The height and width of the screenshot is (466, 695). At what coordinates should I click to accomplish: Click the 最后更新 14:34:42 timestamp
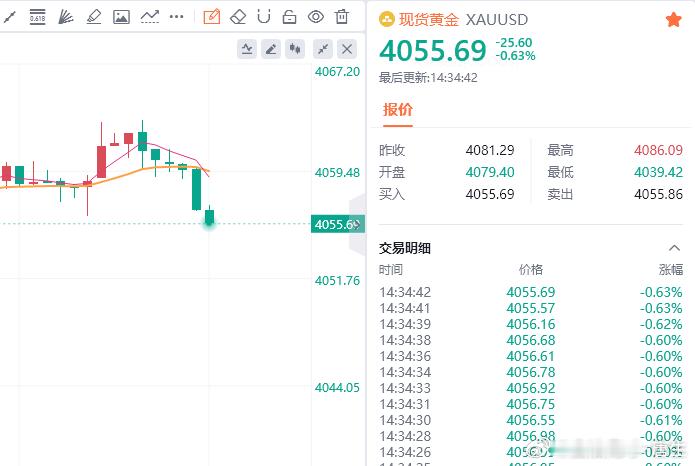[428, 78]
